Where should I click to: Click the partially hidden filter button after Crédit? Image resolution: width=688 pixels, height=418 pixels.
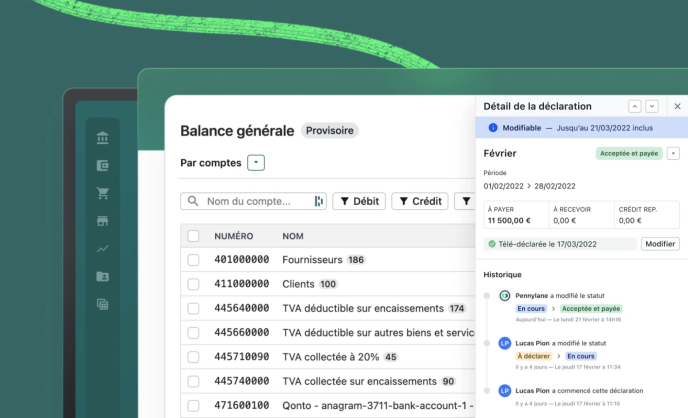click(465, 201)
